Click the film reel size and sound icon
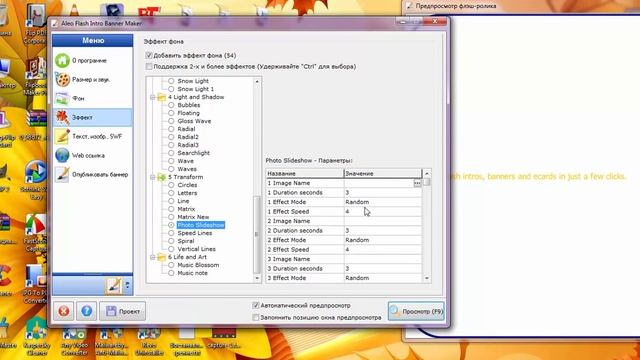This screenshot has height=360, width=640. pyautogui.click(x=62, y=80)
